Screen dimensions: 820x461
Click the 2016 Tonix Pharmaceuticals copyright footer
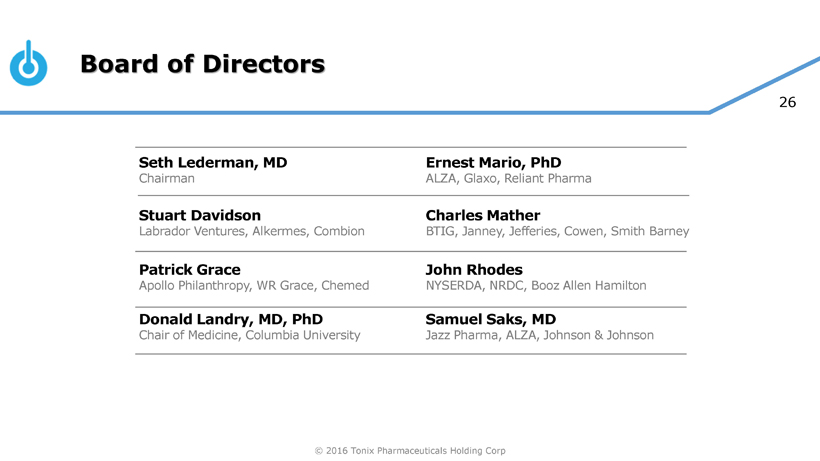pos(410,451)
